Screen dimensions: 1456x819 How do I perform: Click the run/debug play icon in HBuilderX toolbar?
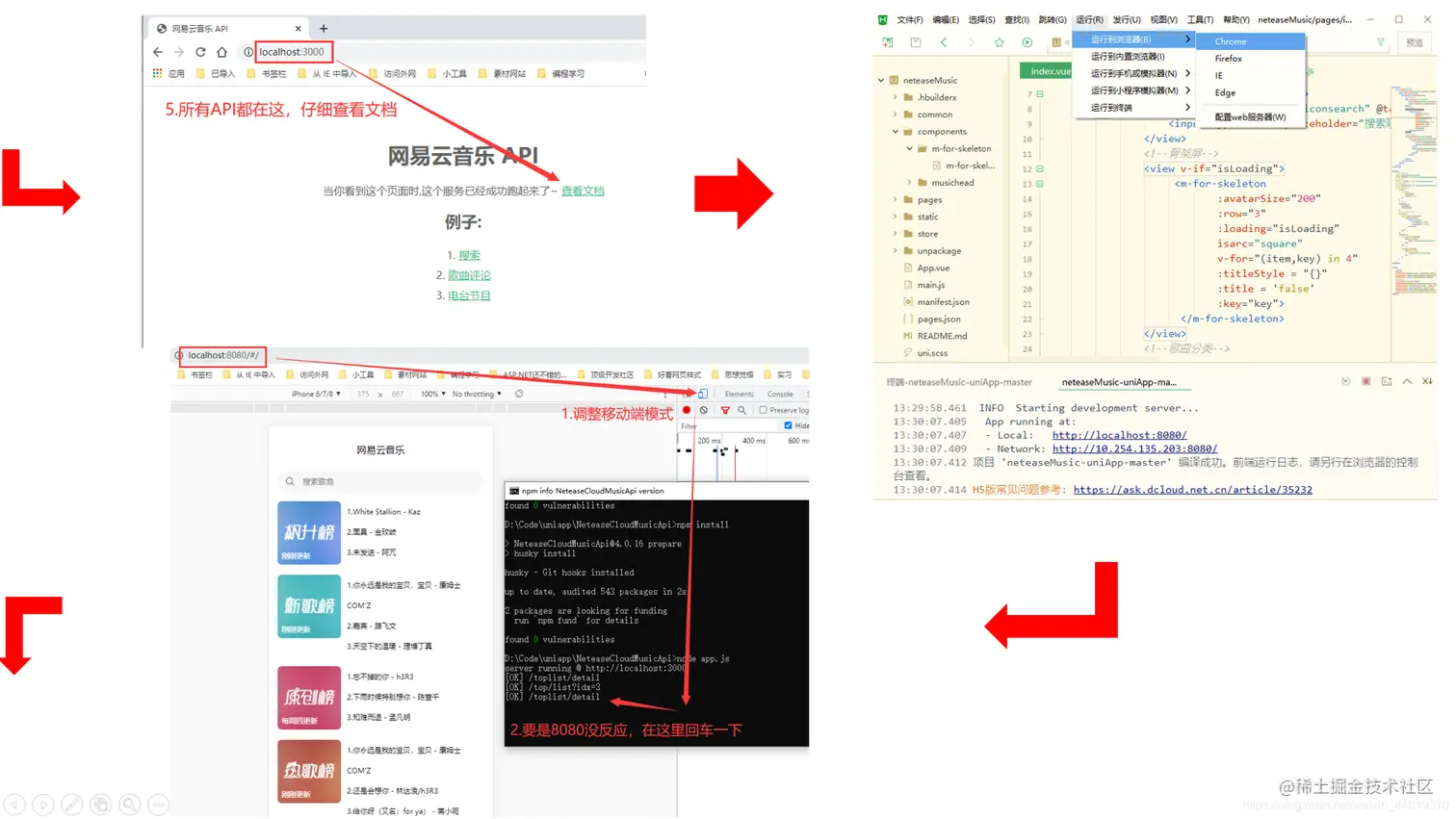click(1026, 41)
